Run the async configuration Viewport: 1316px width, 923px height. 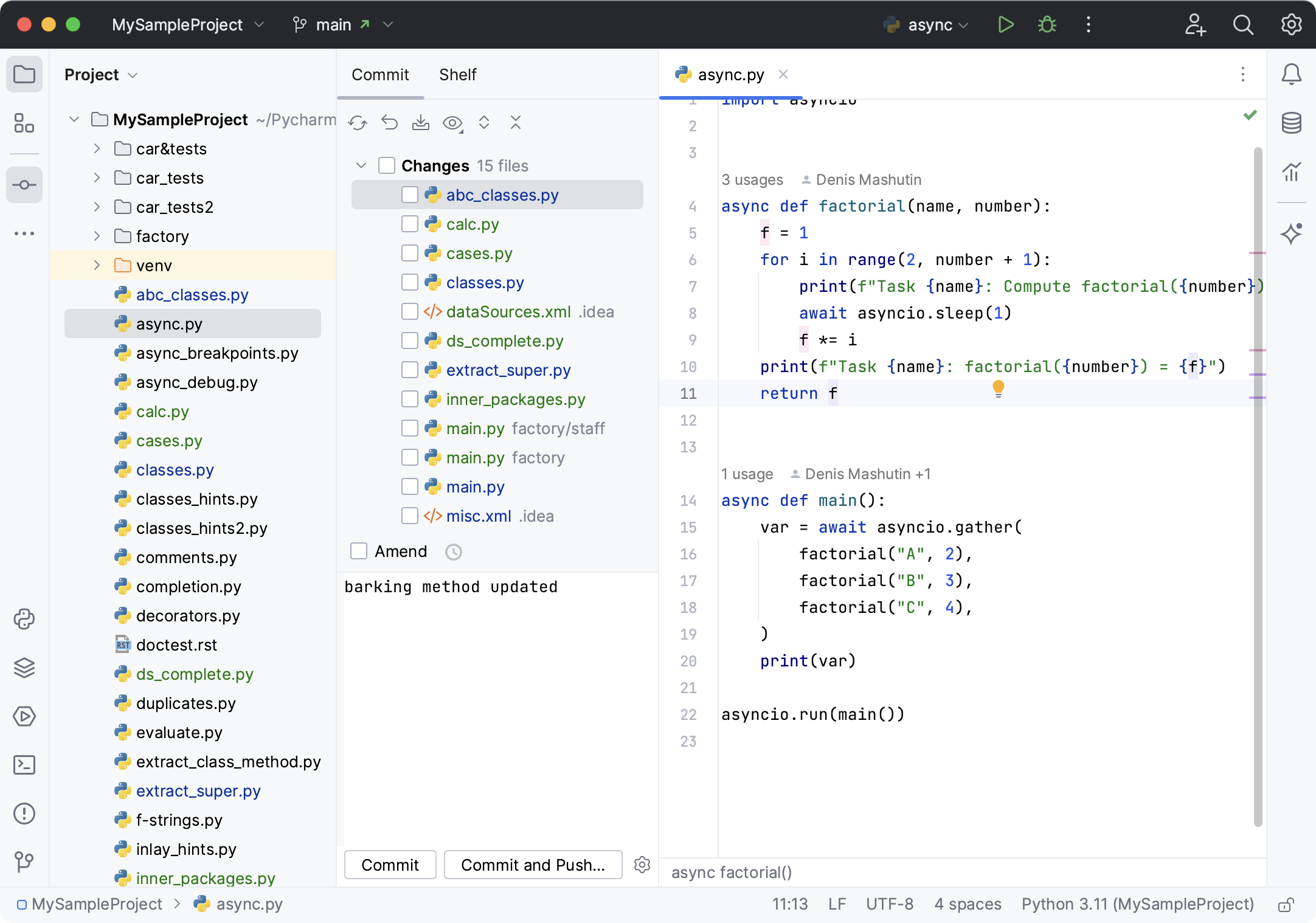pyautogui.click(x=1006, y=25)
